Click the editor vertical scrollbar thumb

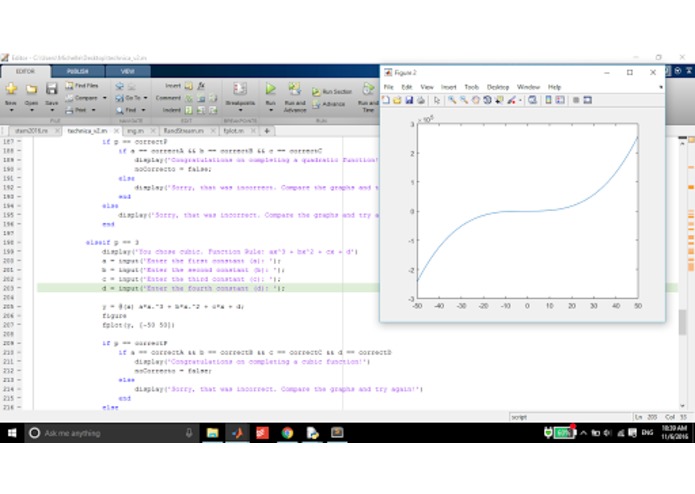pyautogui.click(x=682, y=322)
